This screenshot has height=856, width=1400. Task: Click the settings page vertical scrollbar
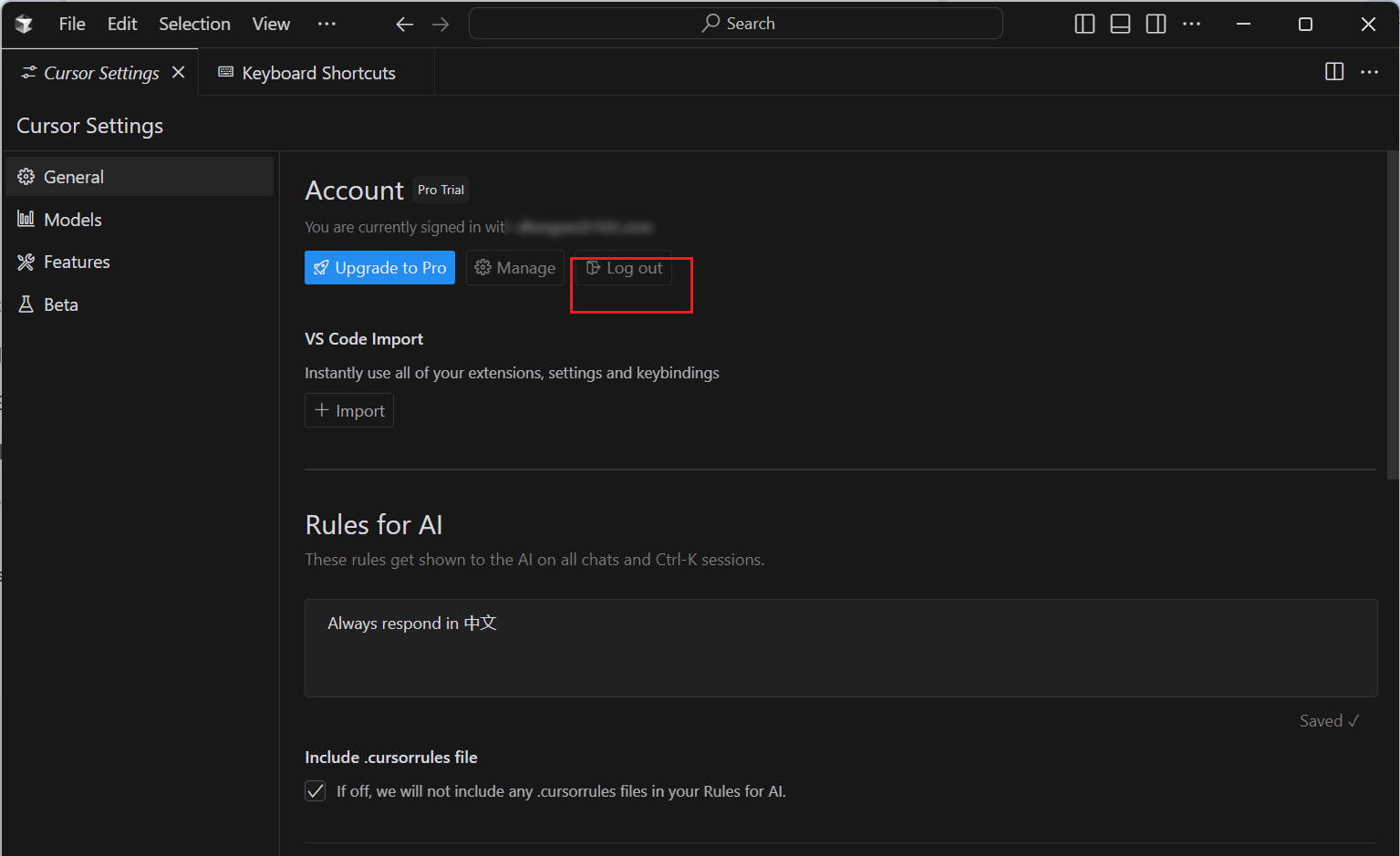[1393, 315]
